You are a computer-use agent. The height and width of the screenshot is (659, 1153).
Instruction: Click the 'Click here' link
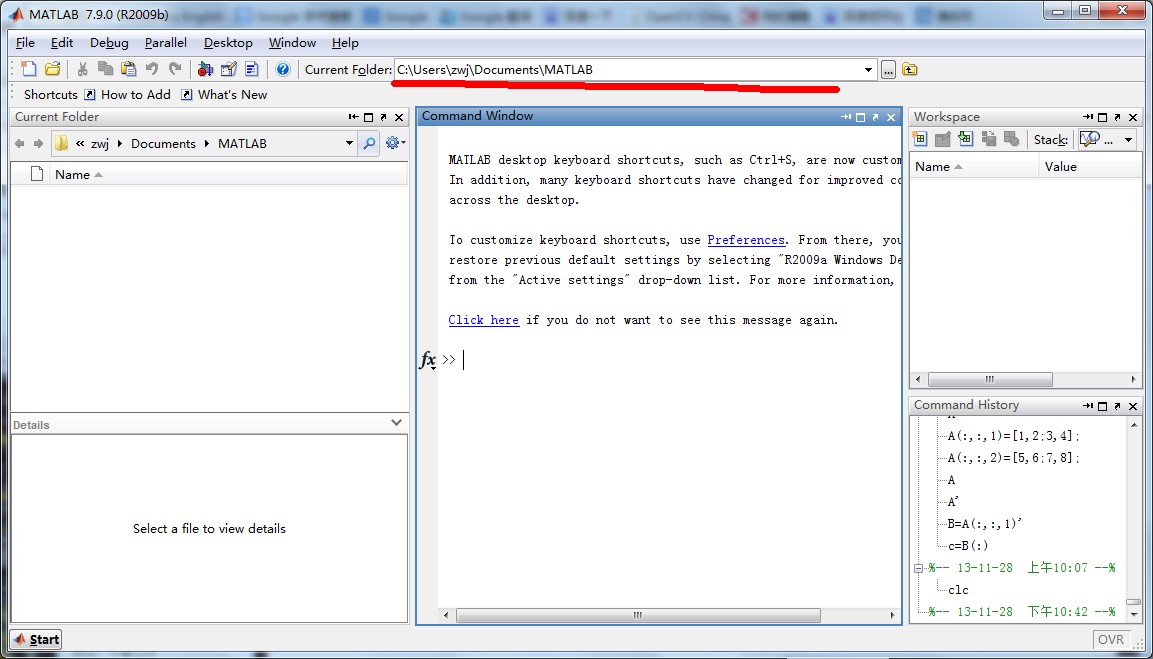point(484,320)
